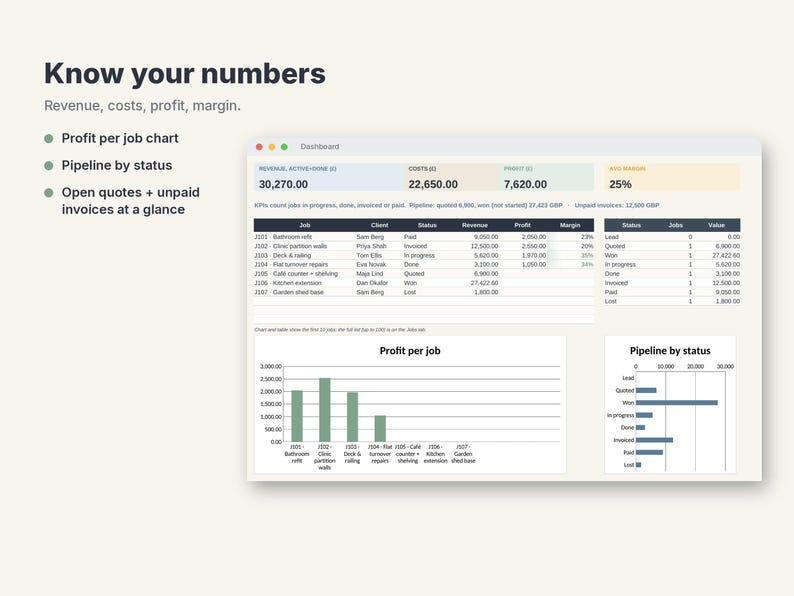Select the Profit KPI card showing 7,620.00

546,177
